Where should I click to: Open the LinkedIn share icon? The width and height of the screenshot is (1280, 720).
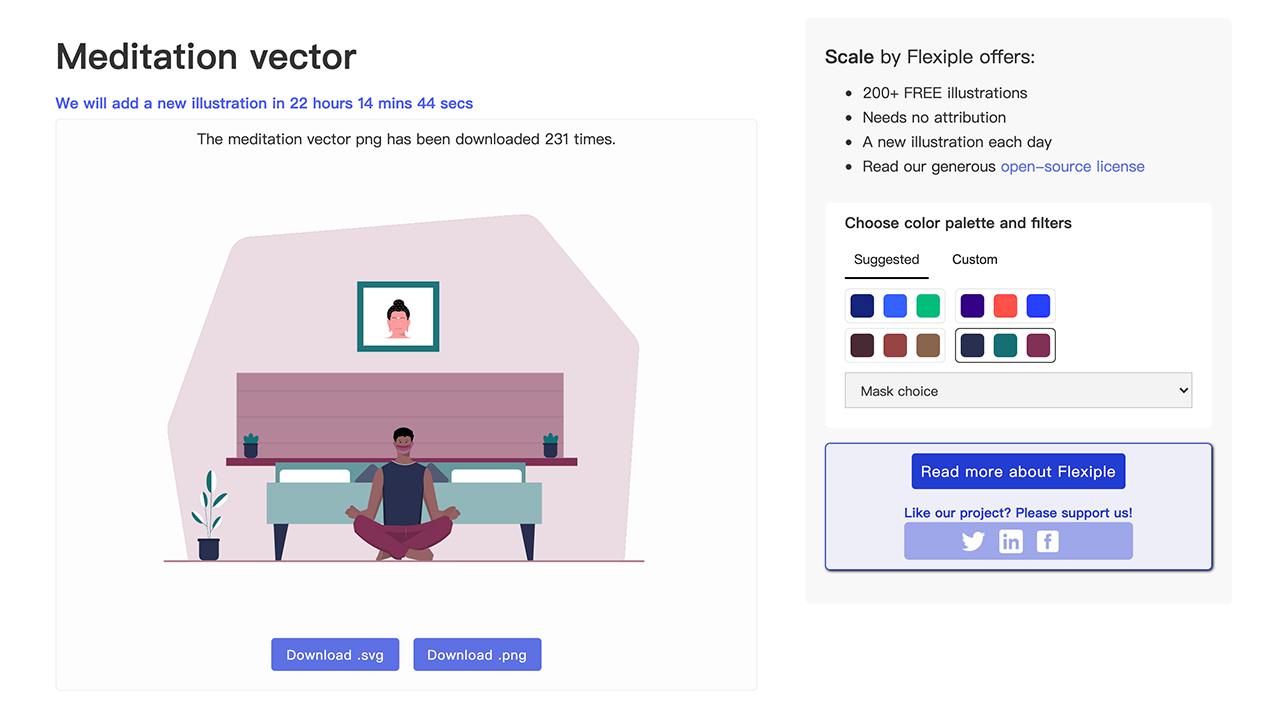tap(1011, 541)
